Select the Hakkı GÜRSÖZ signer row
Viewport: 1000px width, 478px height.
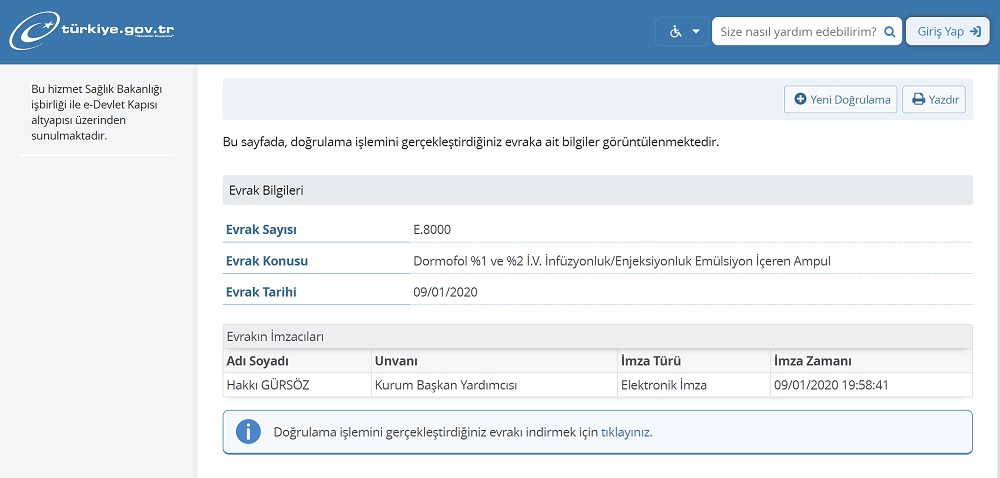269,385
